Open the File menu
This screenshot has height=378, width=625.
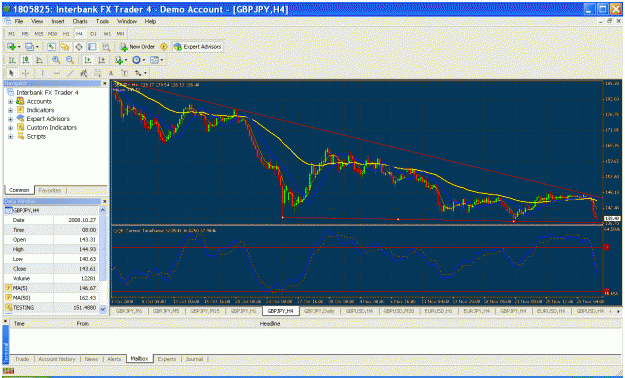[x=18, y=22]
